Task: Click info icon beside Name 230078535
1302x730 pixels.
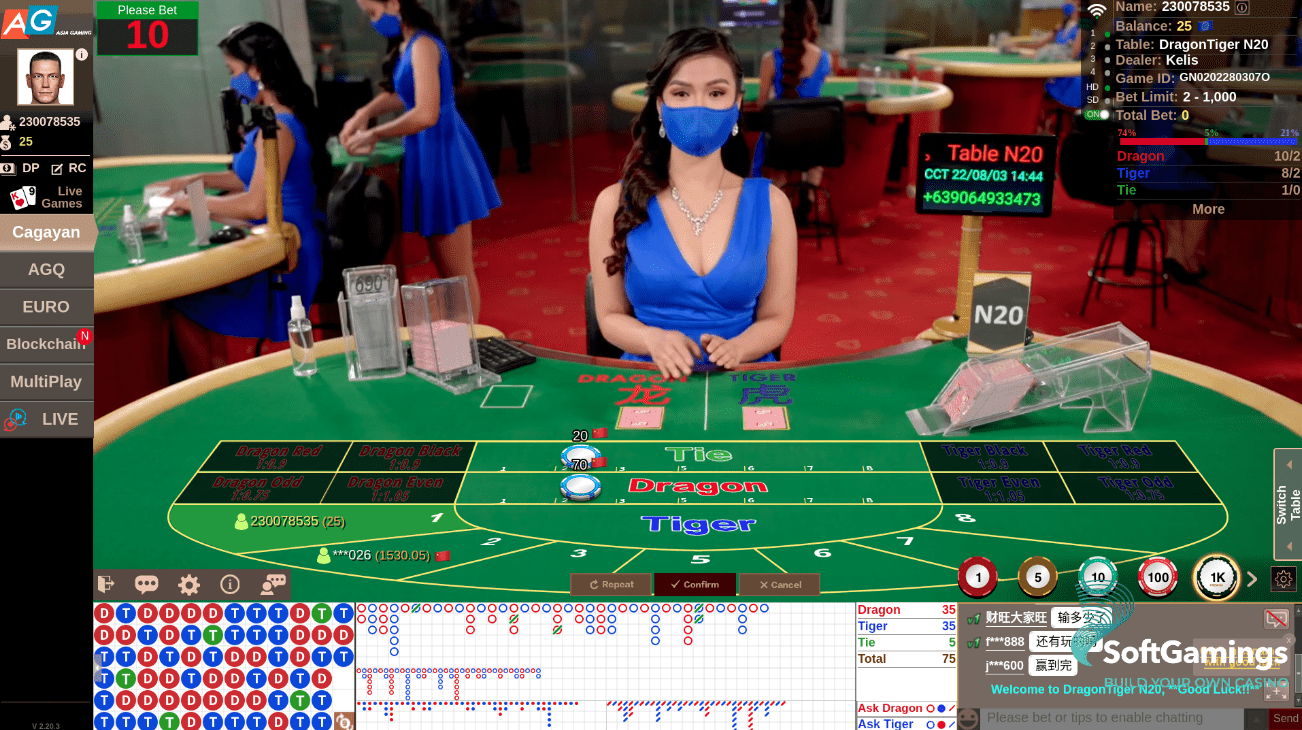Action: point(1242,7)
